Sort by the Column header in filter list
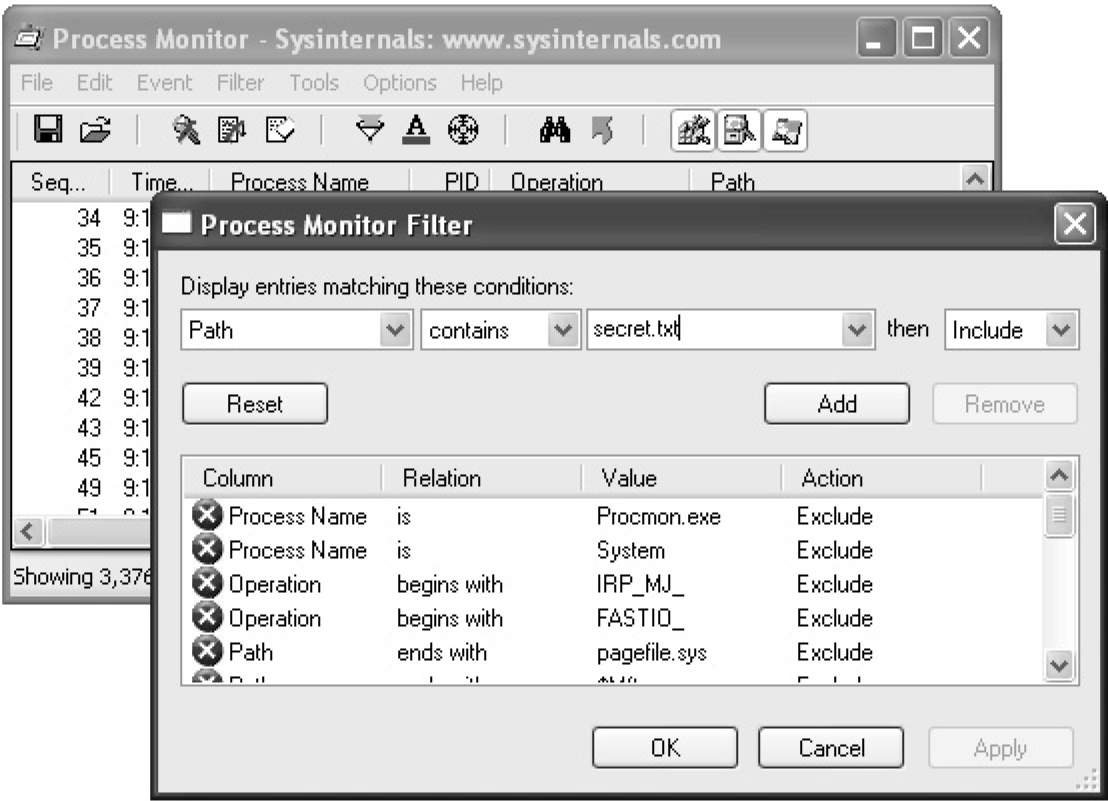Screen dimensions: 1108x801 click(x=283, y=478)
